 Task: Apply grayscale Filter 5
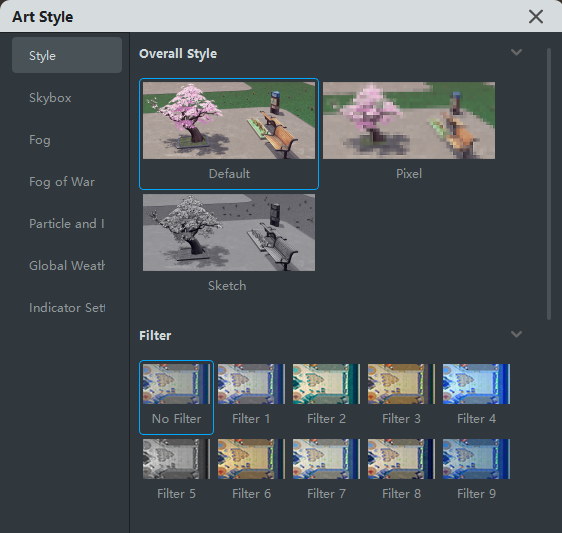(176, 459)
